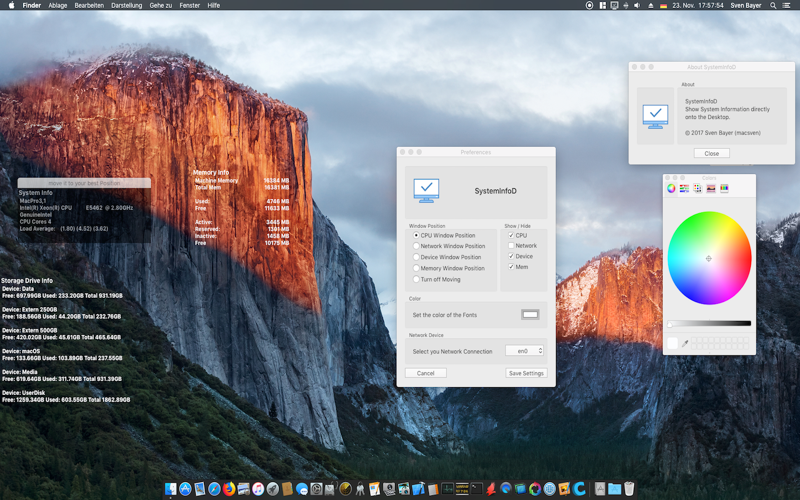The image size is (800, 500).
Task: Open System Preferences from the Dock
Action: click(x=316, y=489)
